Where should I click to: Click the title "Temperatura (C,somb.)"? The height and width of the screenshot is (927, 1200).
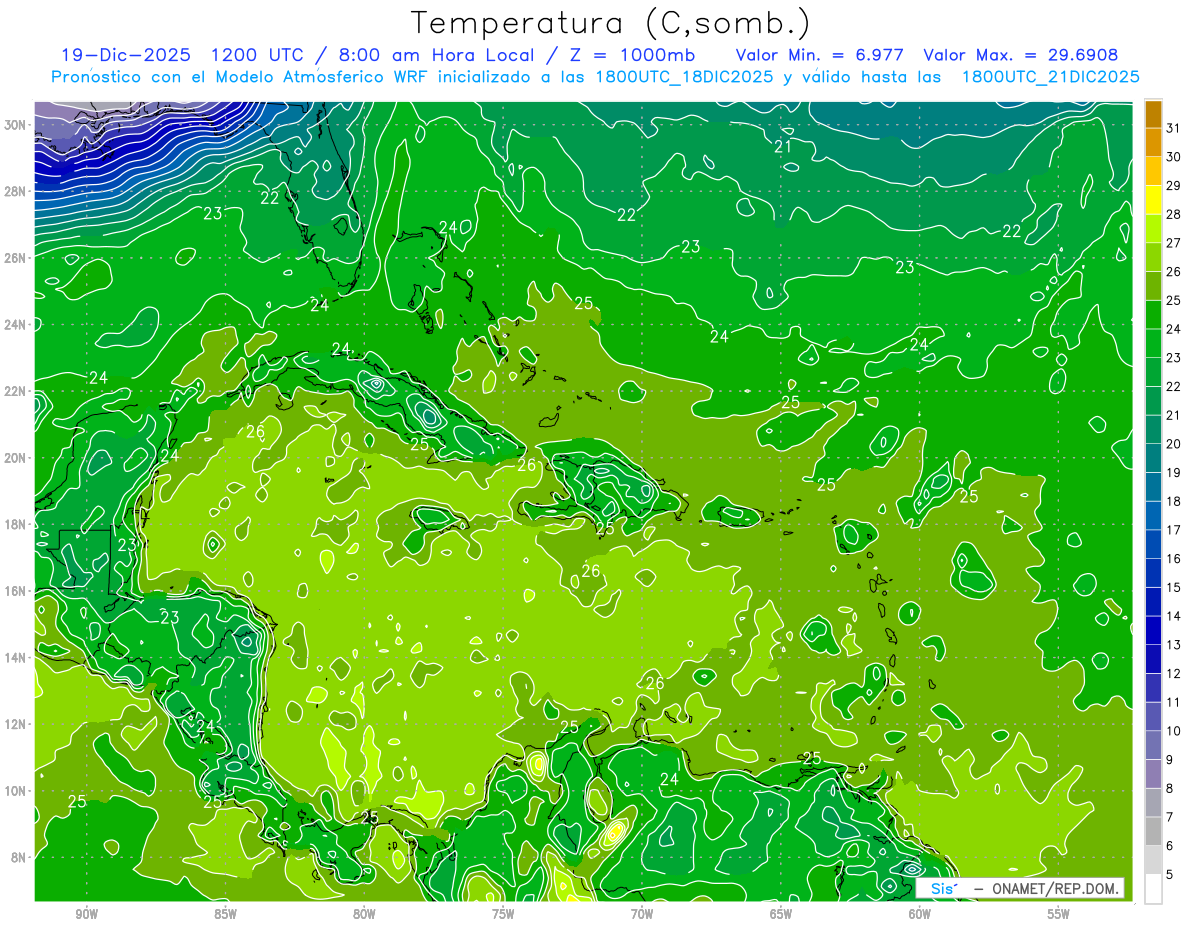pos(611,23)
